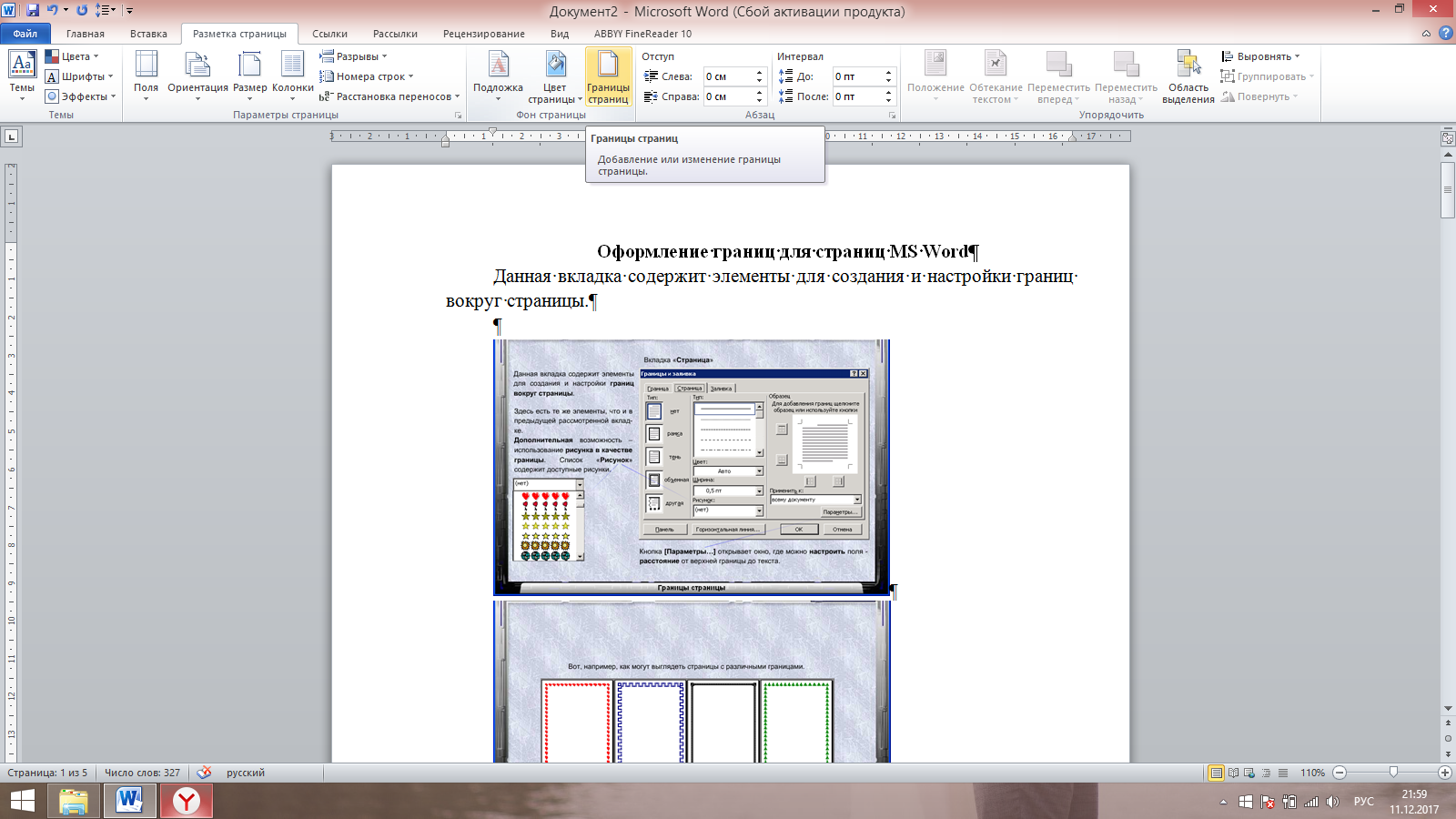Click word count 'Число слов: 327'

pos(142,773)
